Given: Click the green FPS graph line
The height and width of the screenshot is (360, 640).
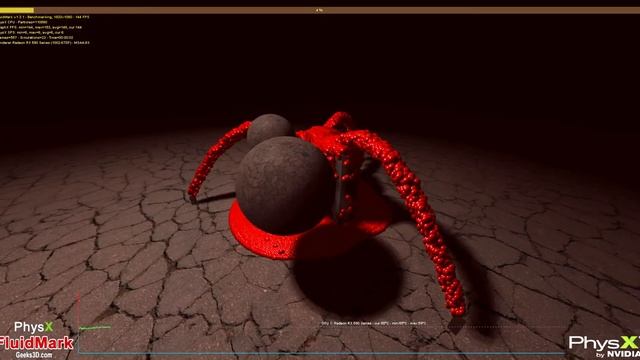Looking at the screenshot, I should (x=95, y=327).
